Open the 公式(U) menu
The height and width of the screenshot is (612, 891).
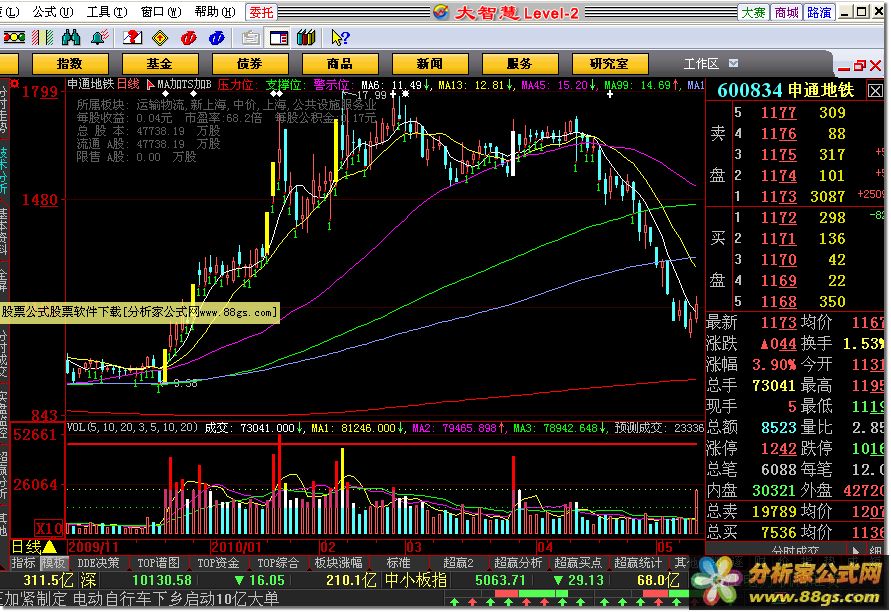53,11
